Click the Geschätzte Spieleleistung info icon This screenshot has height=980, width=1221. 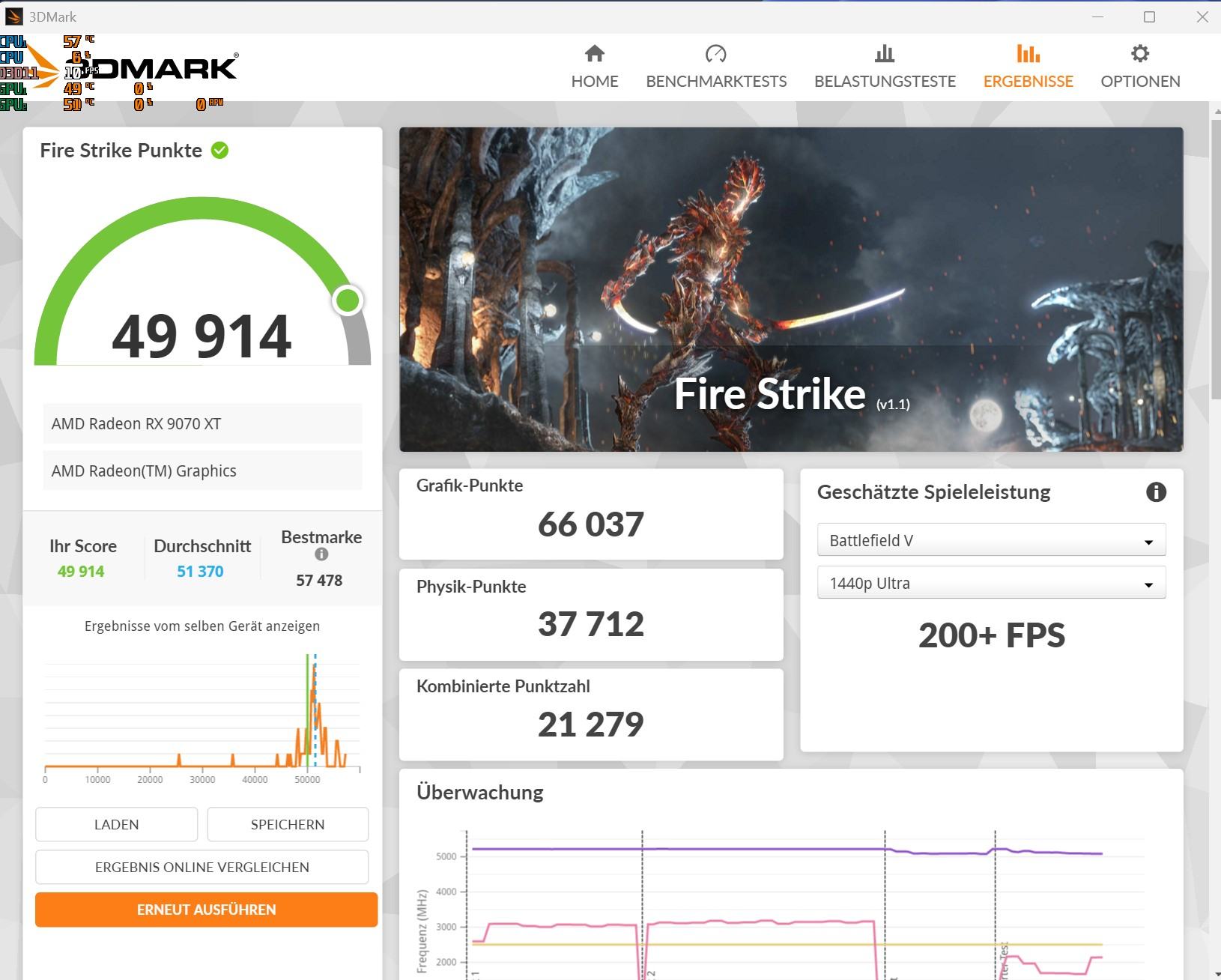point(1156,492)
